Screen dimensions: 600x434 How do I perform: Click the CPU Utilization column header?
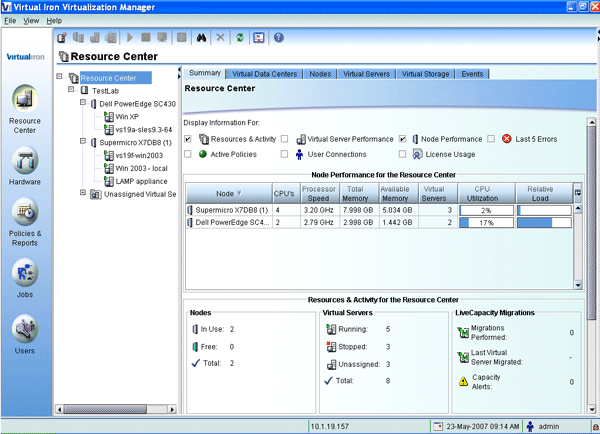point(486,193)
